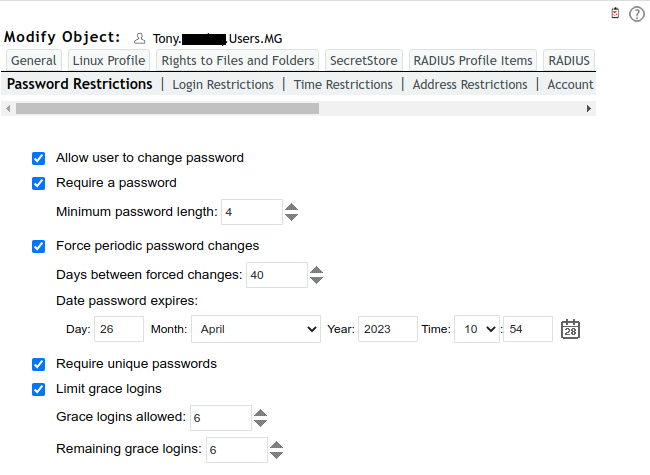Expand the Time hour dropdown
Image resolution: width=650 pixels, height=475 pixels.
click(x=476, y=329)
